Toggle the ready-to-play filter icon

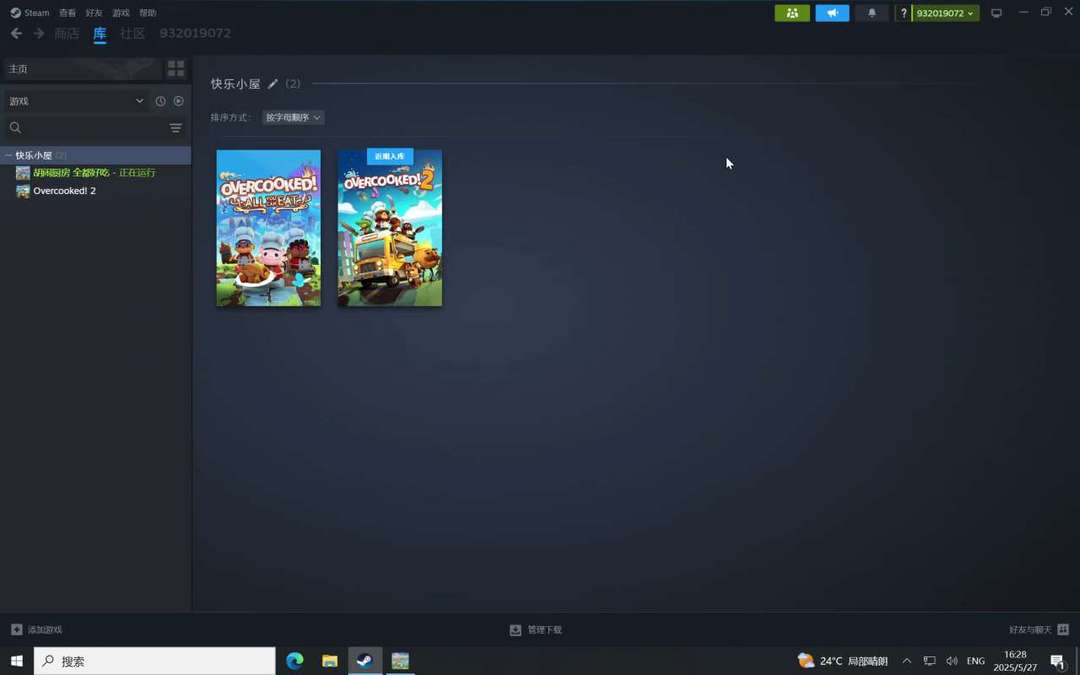(178, 101)
